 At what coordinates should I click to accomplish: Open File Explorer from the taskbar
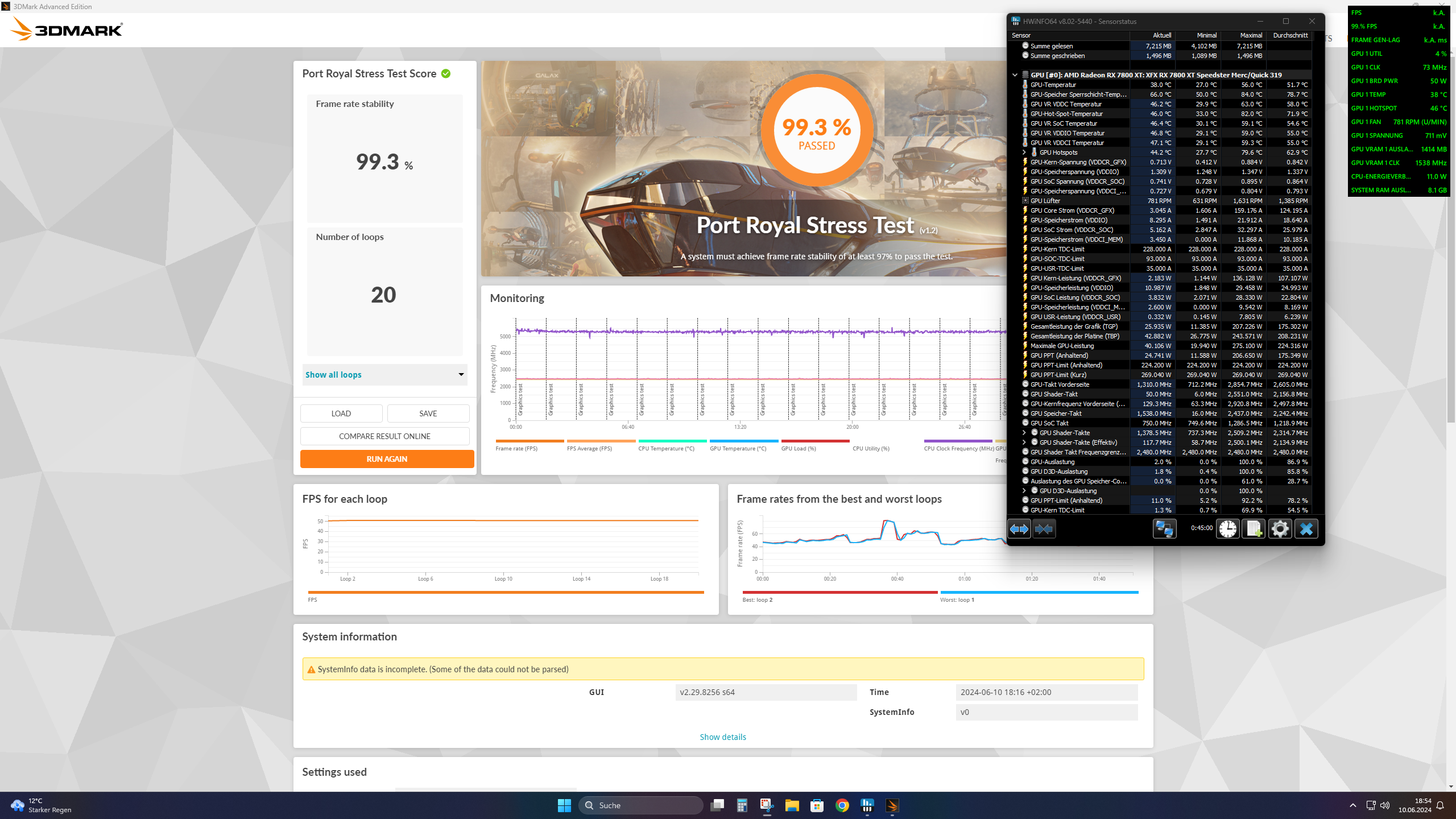(x=792, y=805)
